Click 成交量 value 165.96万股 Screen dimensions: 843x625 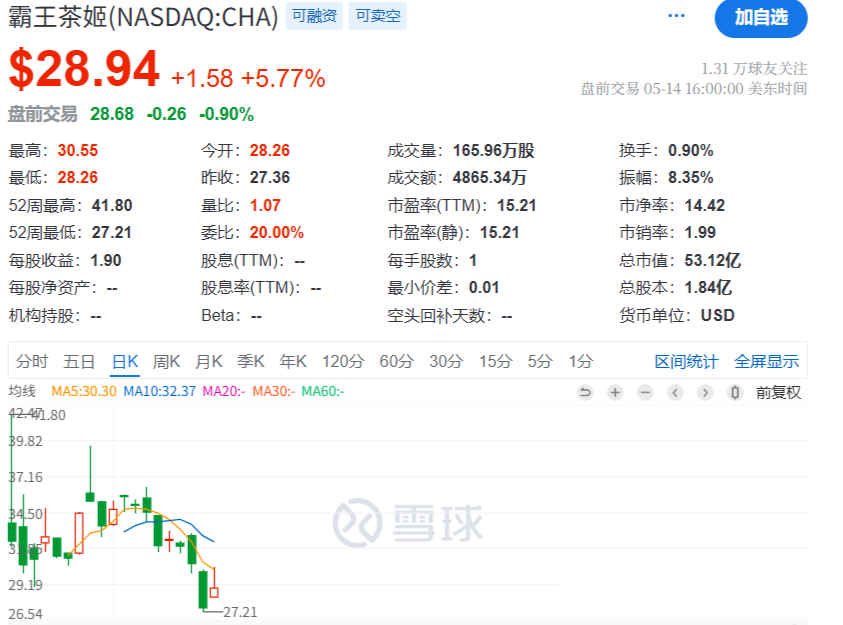point(494,150)
